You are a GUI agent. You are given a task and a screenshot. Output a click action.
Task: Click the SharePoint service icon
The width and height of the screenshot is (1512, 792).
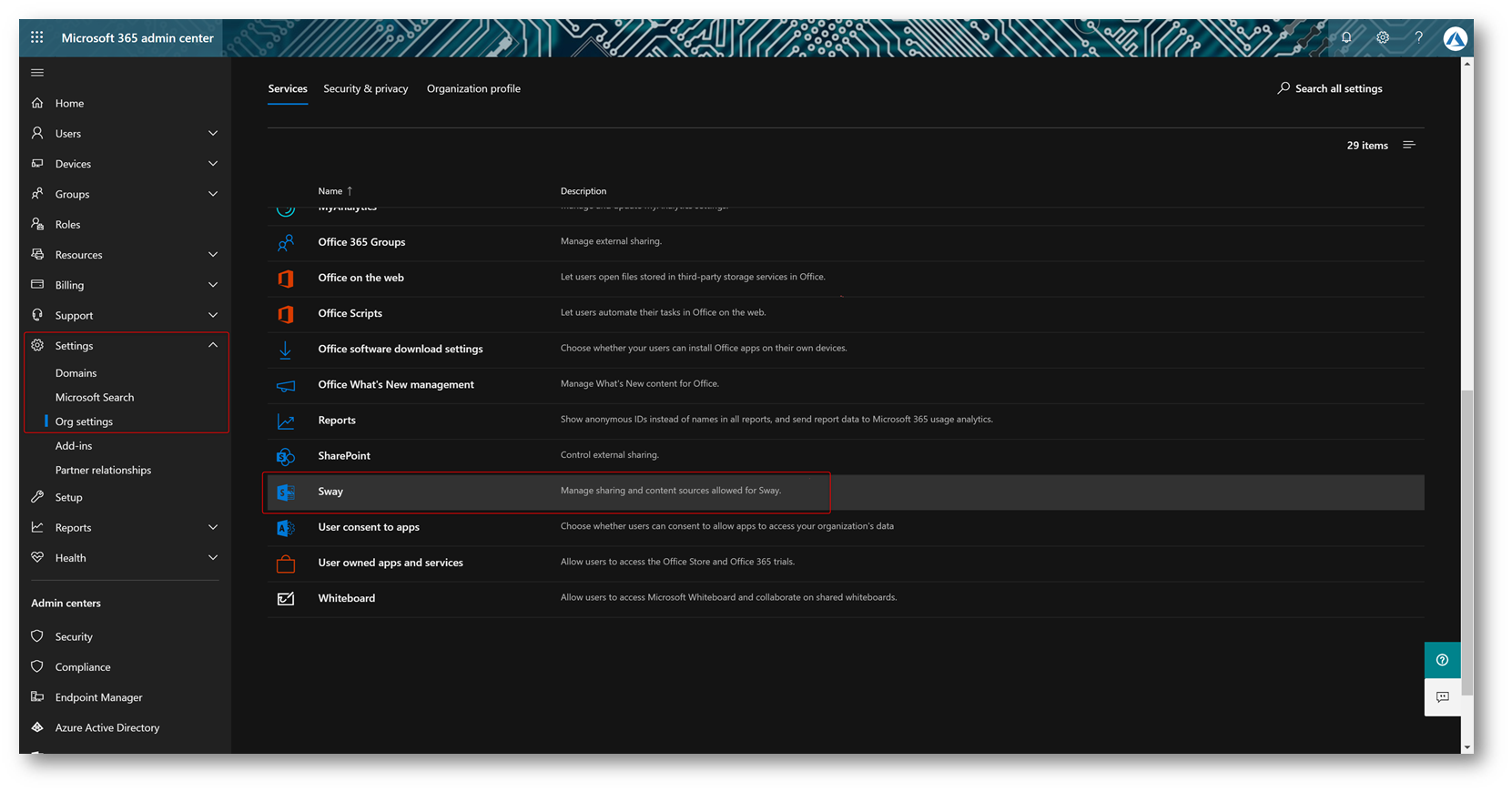[x=286, y=456]
